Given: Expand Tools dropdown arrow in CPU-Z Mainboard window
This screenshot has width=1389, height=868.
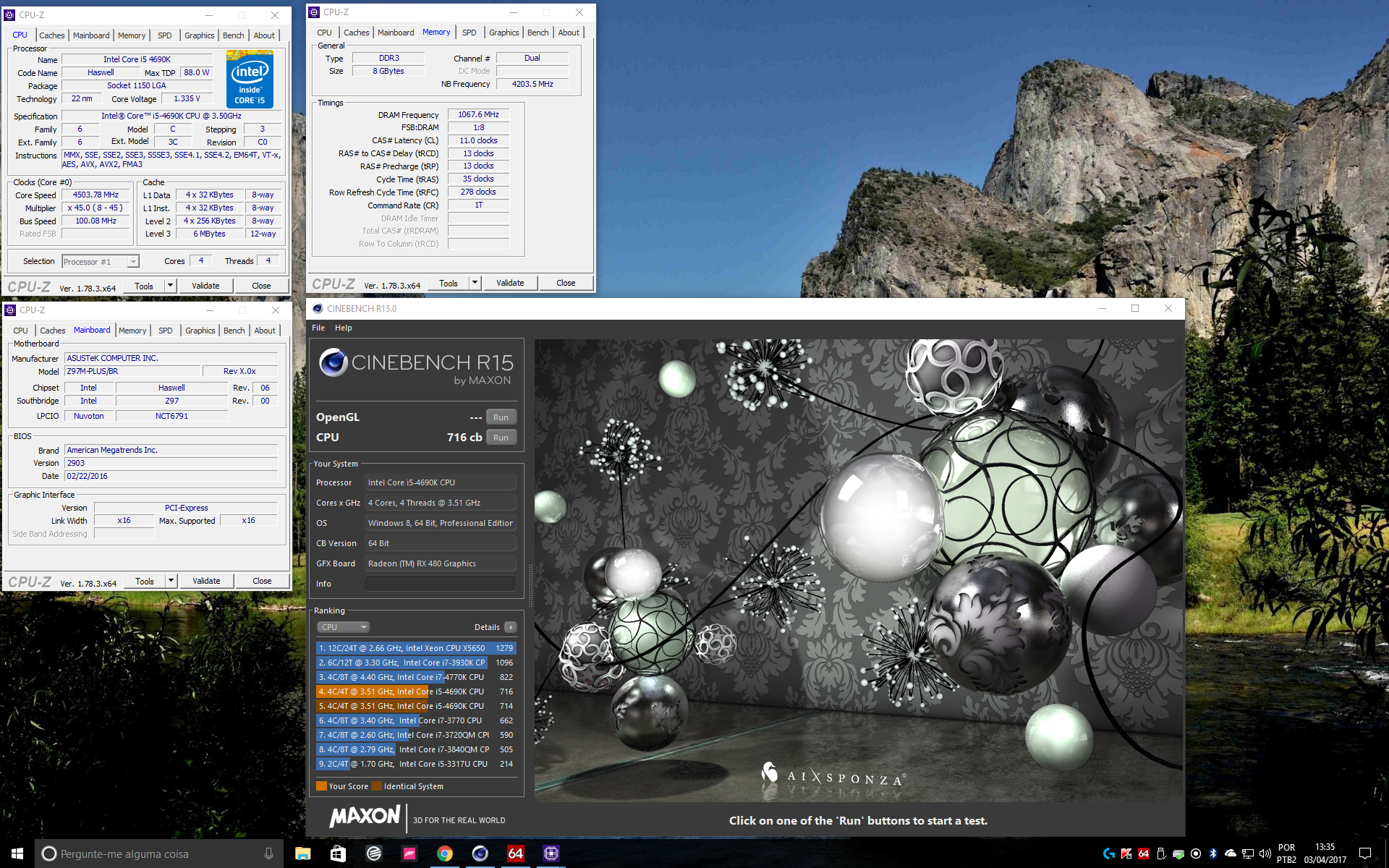Looking at the screenshot, I should pos(171,581).
